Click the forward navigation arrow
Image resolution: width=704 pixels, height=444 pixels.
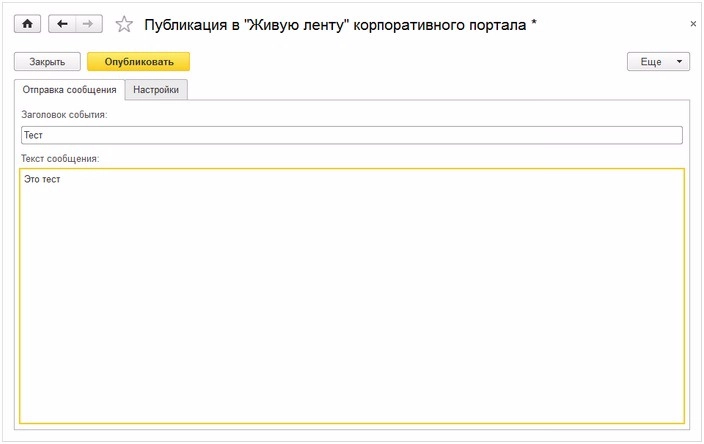coord(88,23)
